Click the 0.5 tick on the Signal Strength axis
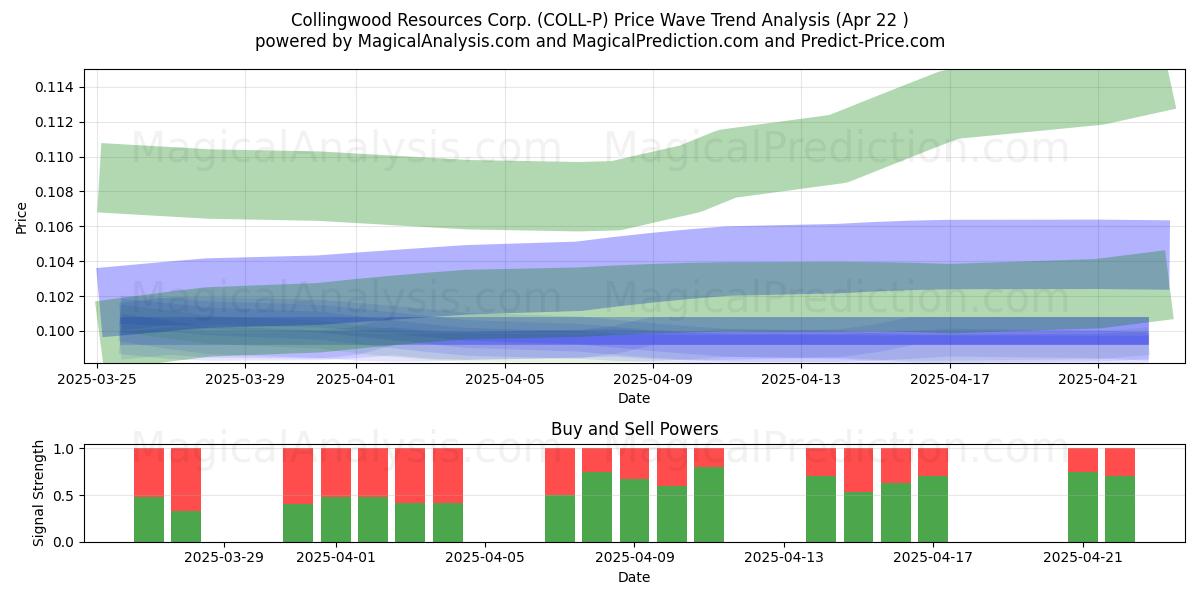The width and height of the screenshot is (1200, 600). 65,496
